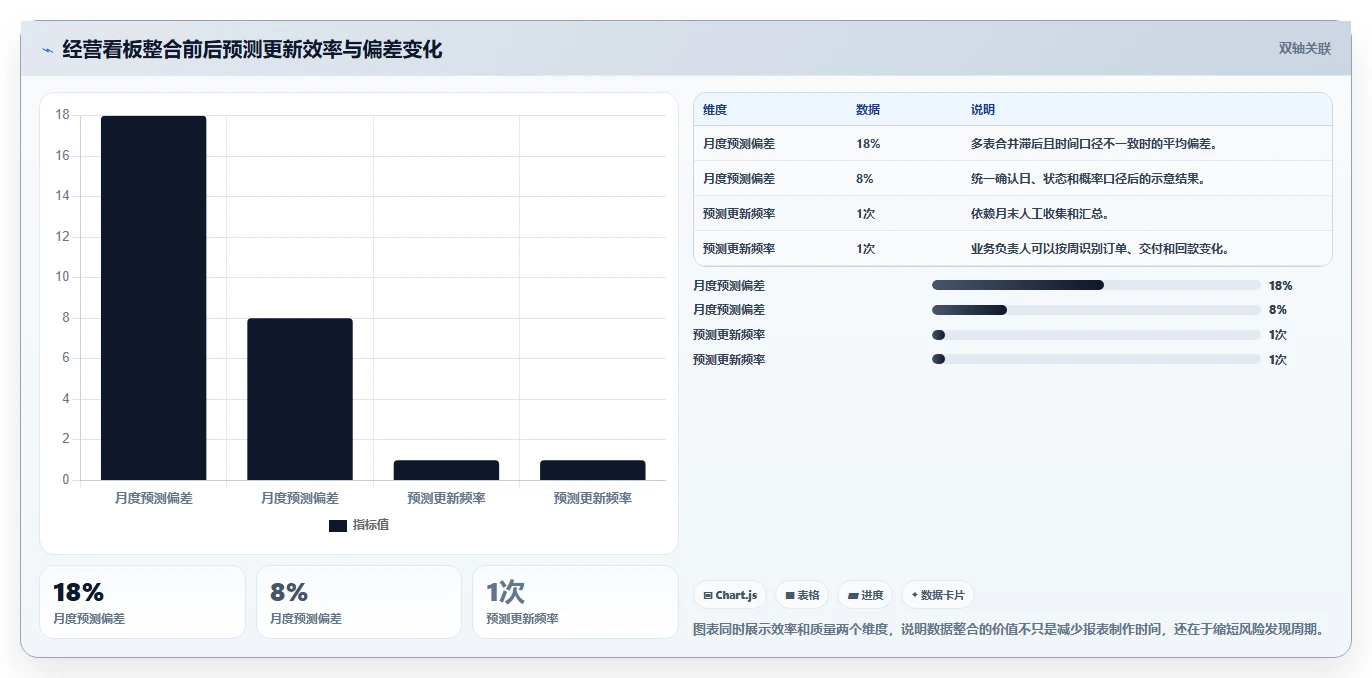Screen dimensions: 1372x678
Task: Click the 1次 cell in the 依赖月末人工收集 row
Action: pyautogui.click(x=866, y=214)
